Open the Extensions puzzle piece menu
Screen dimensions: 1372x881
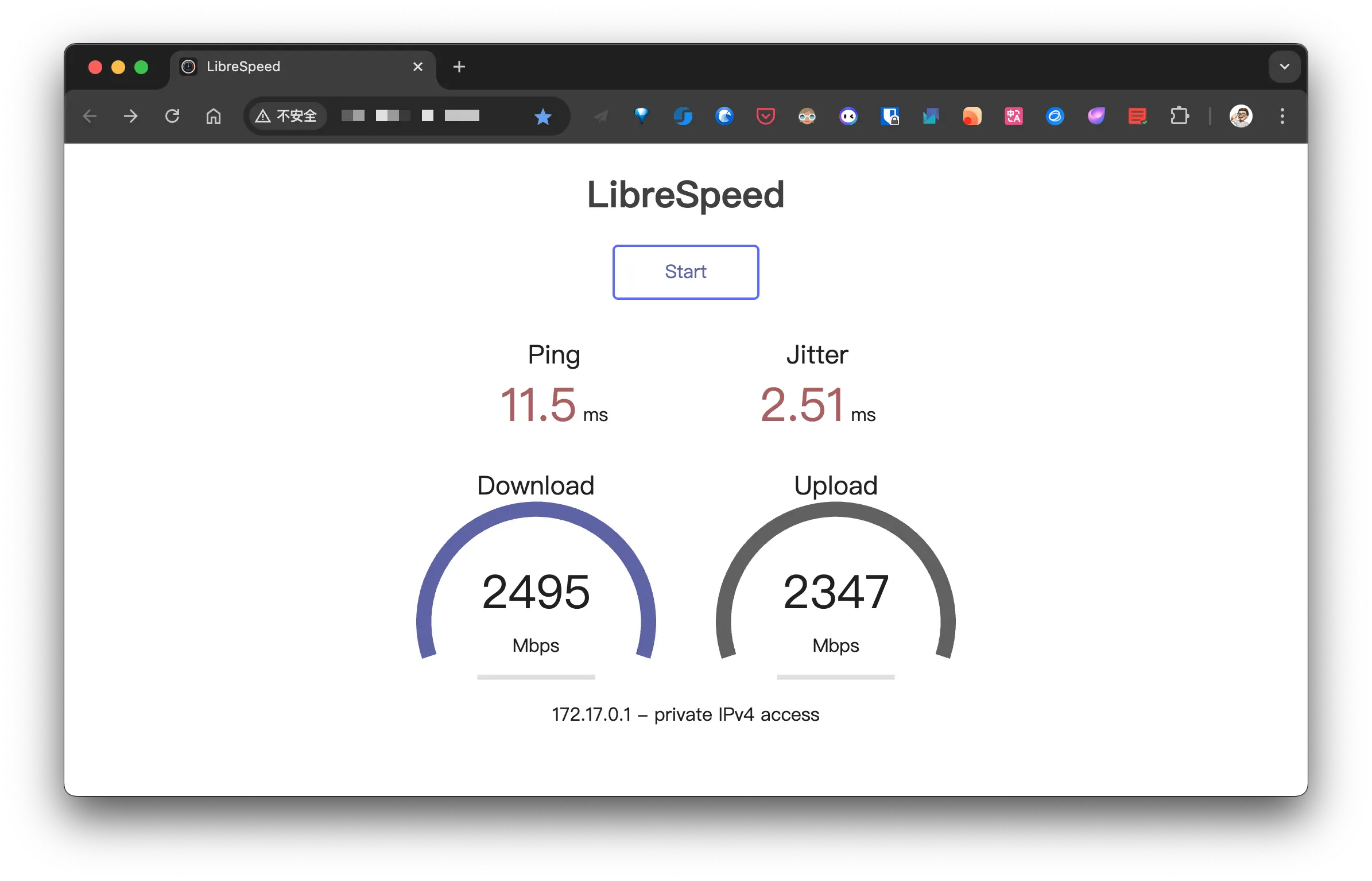tap(1179, 117)
